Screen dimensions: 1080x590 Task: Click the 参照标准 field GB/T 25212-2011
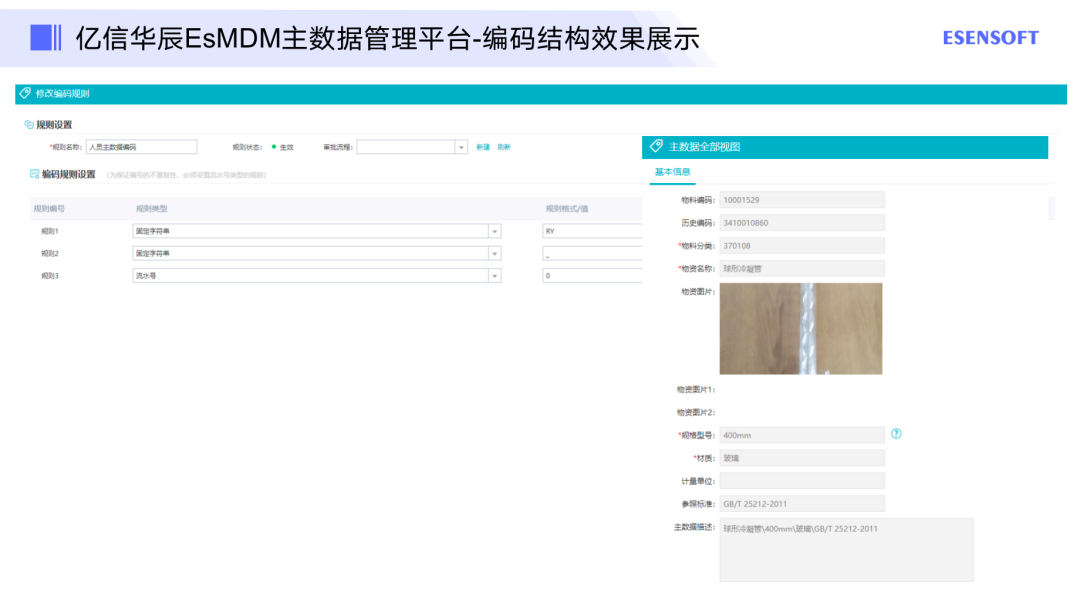(802, 503)
